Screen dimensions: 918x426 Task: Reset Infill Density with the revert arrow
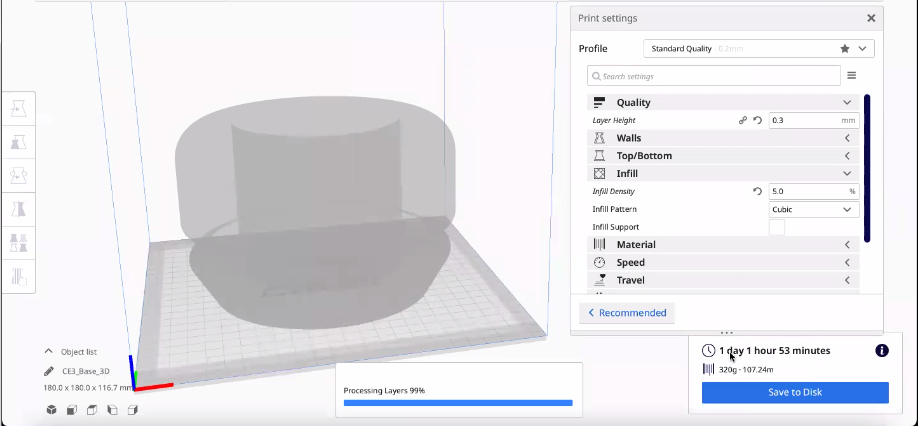coord(758,191)
